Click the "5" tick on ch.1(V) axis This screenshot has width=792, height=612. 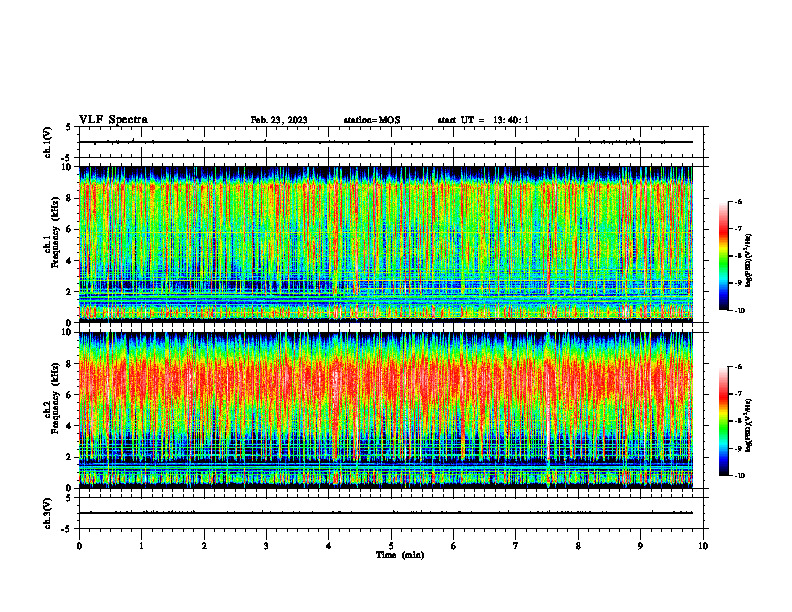pyautogui.click(x=69, y=127)
